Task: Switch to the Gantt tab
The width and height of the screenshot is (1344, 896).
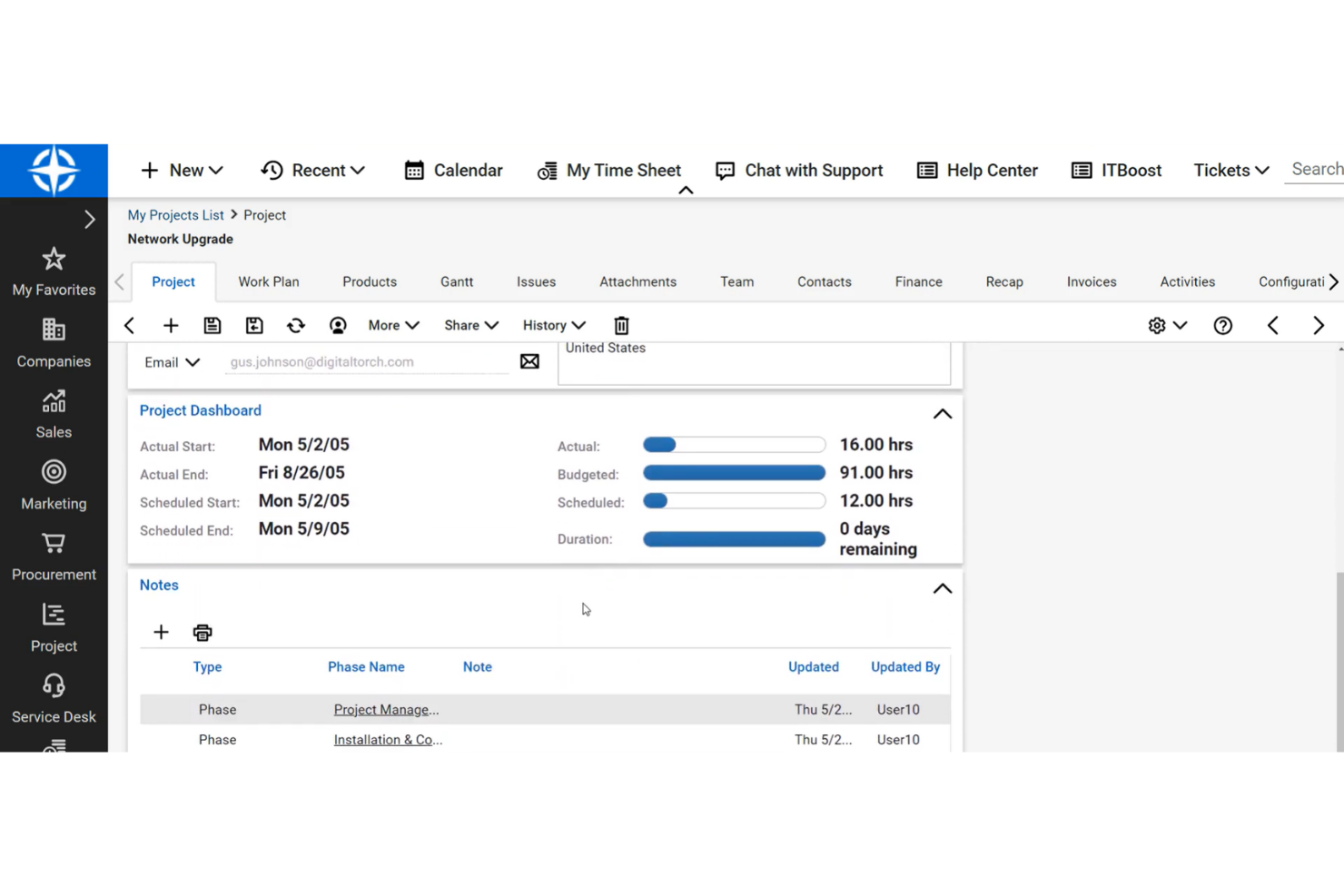Action: (456, 281)
